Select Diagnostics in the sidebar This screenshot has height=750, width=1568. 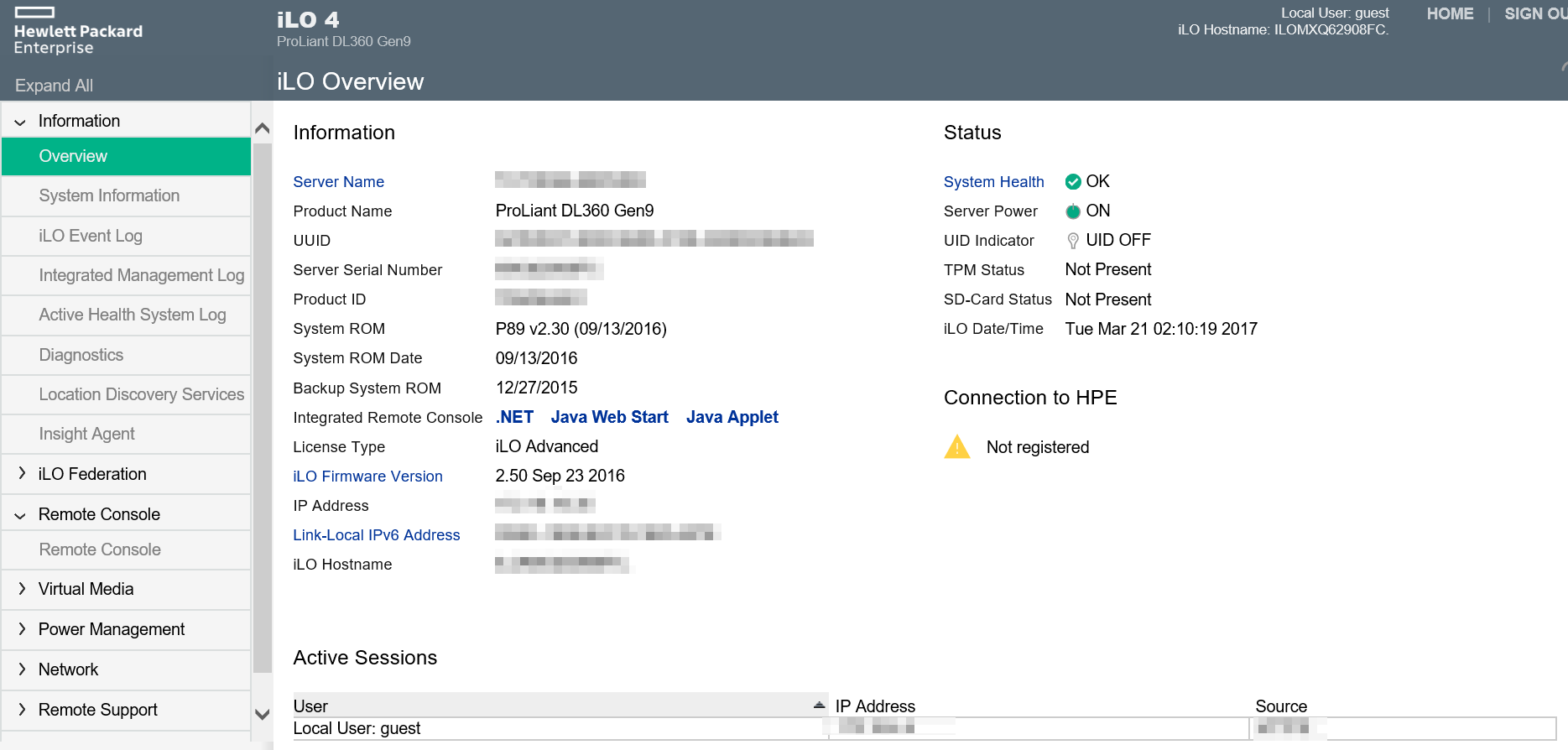click(81, 355)
